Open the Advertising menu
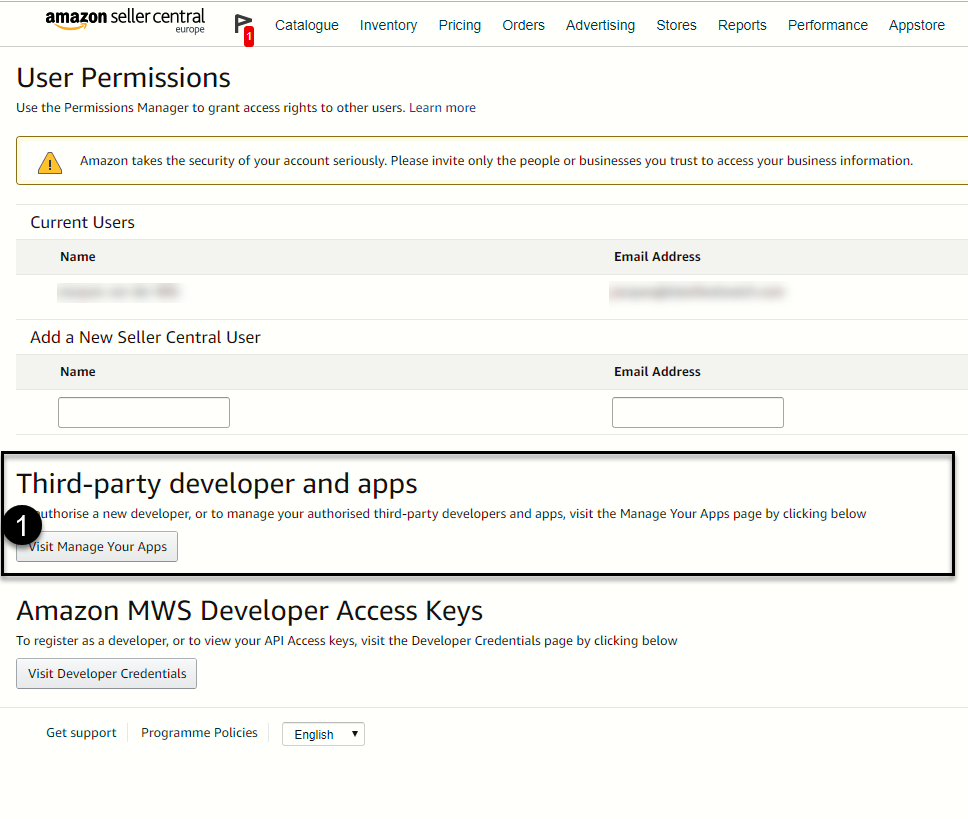 click(x=600, y=25)
